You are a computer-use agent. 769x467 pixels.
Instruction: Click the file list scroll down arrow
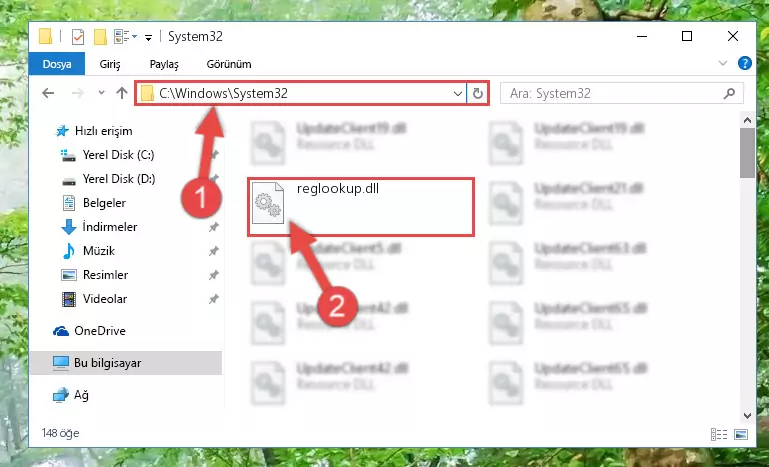[x=747, y=416]
